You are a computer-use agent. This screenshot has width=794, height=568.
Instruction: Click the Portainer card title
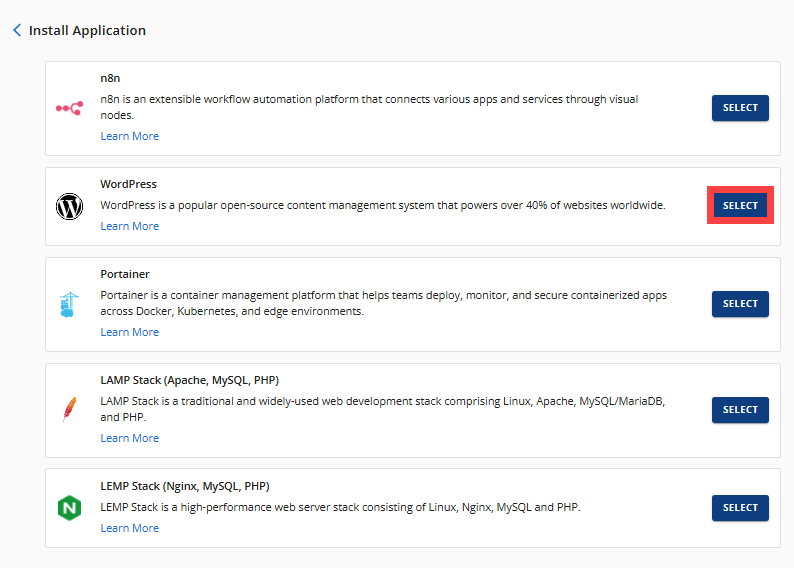(x=125, y=274)
